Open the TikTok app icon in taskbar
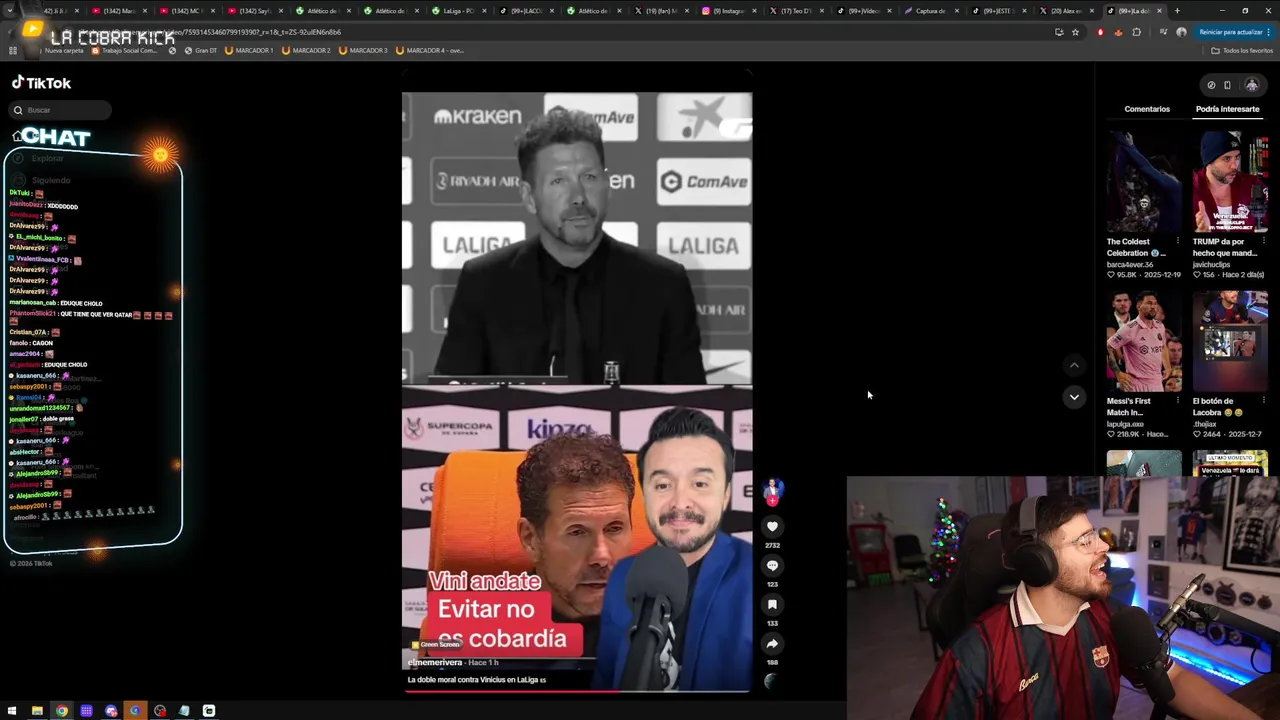 (x=209, y=711)
